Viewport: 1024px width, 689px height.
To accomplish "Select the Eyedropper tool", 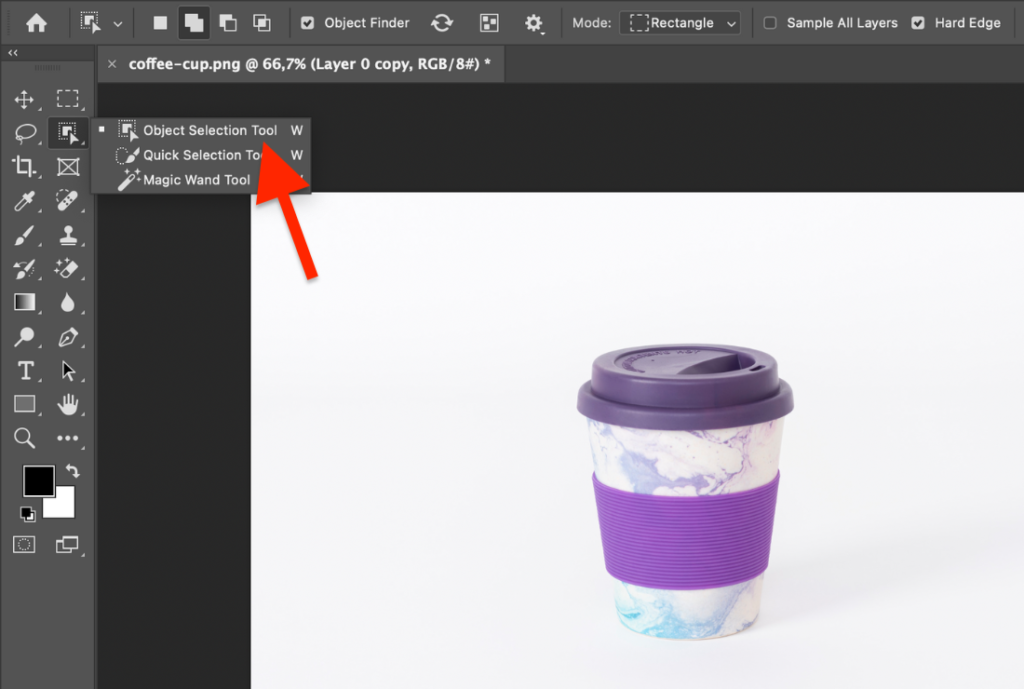I will [24, 200].
